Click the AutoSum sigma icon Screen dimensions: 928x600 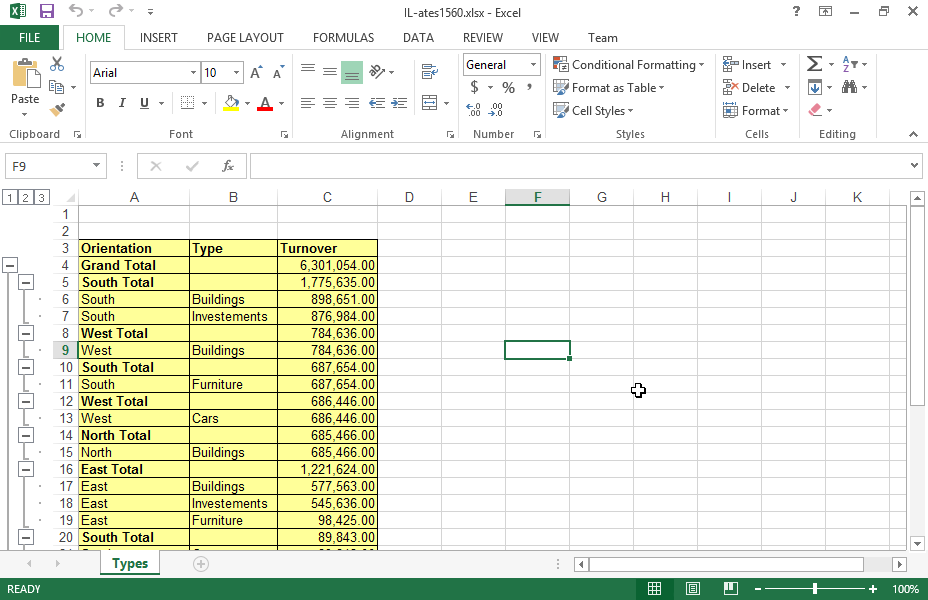point(814,65)
